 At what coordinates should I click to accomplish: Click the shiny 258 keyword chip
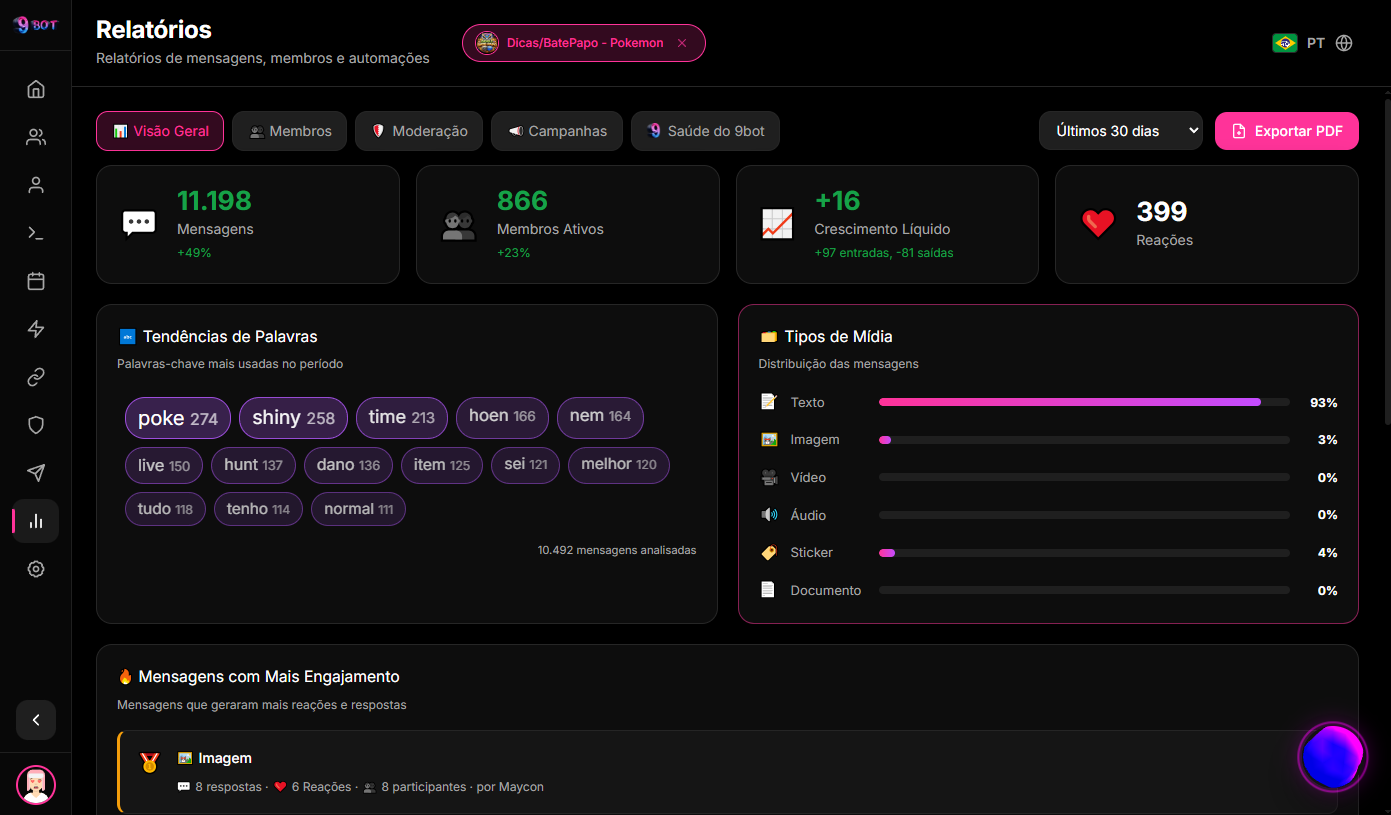point(294,418)
